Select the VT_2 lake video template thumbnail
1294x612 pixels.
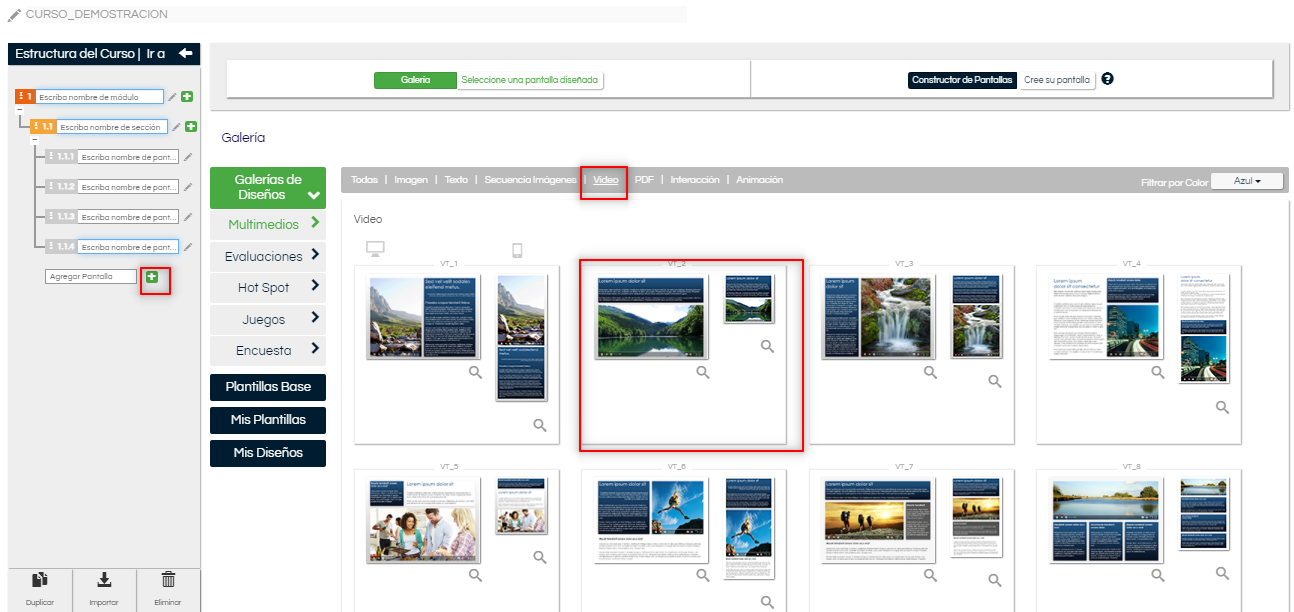(x=651, y=318)
